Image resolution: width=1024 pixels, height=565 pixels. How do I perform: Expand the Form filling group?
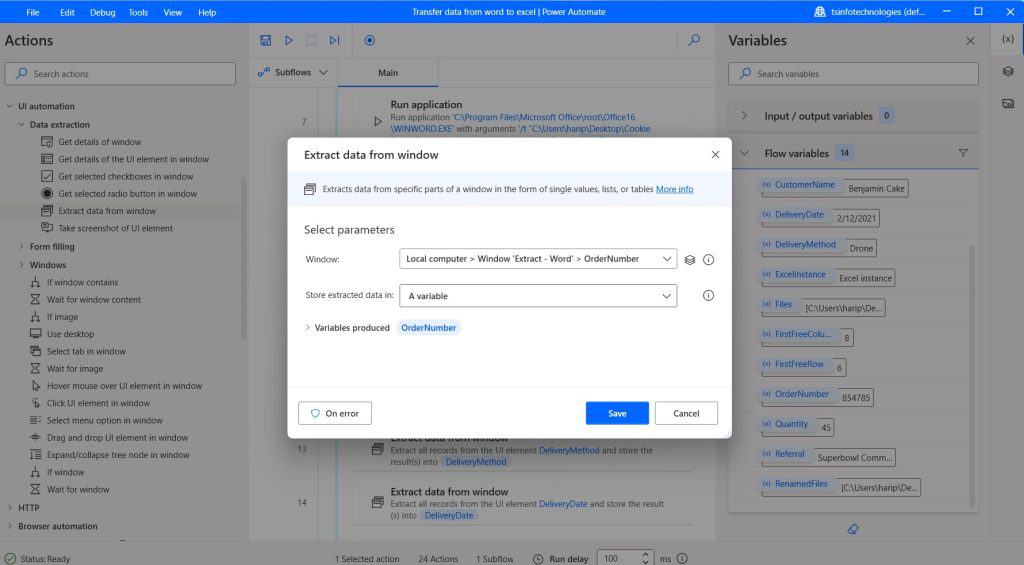tap(22, 246)
